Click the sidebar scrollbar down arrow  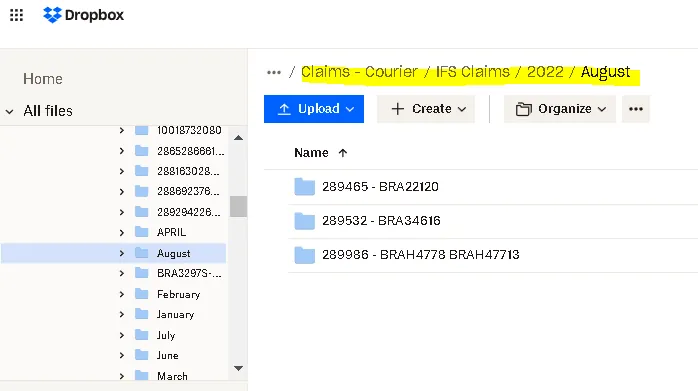point(239,368)
